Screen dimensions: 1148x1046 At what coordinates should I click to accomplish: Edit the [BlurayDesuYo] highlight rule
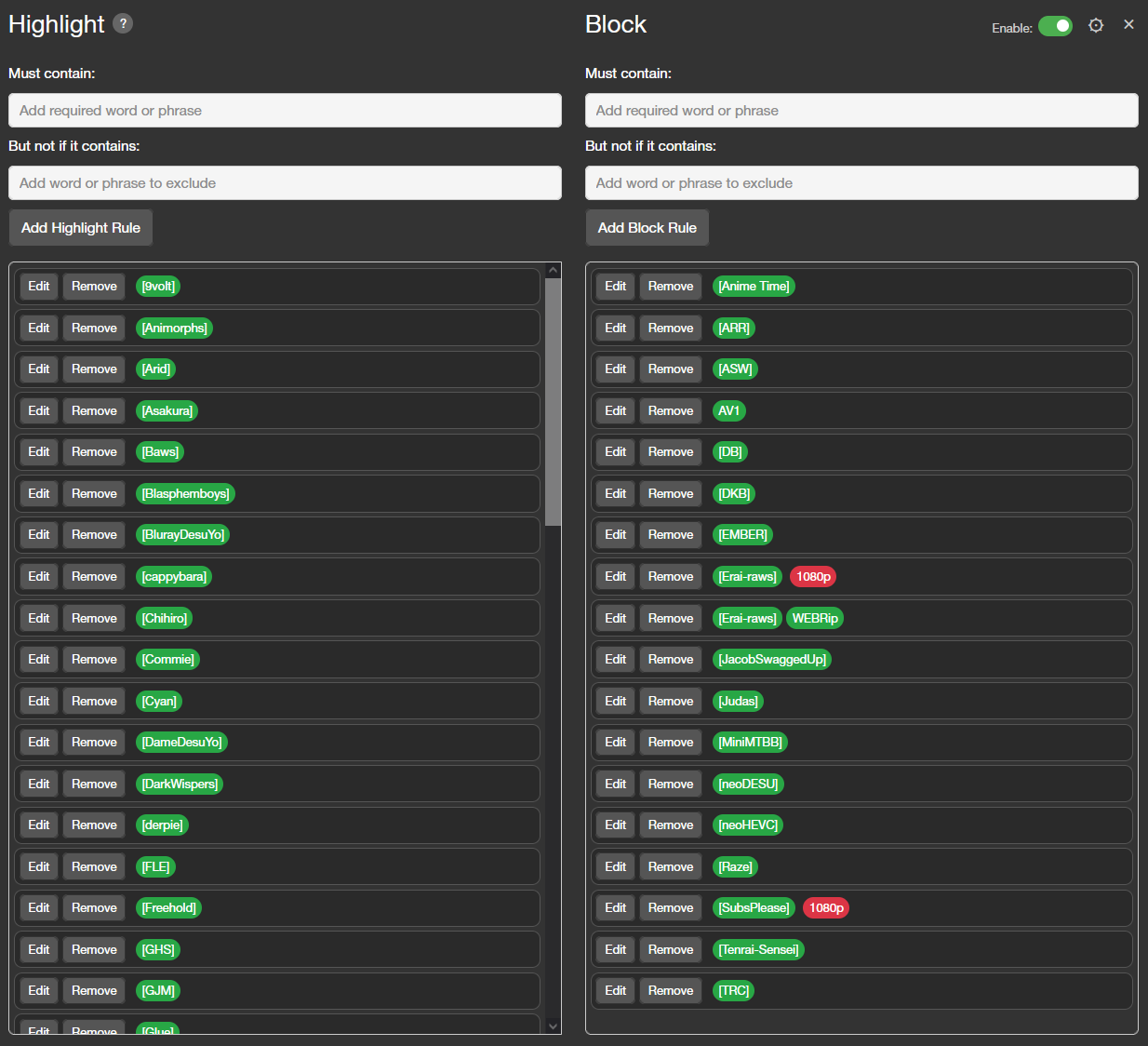[39, 534]
